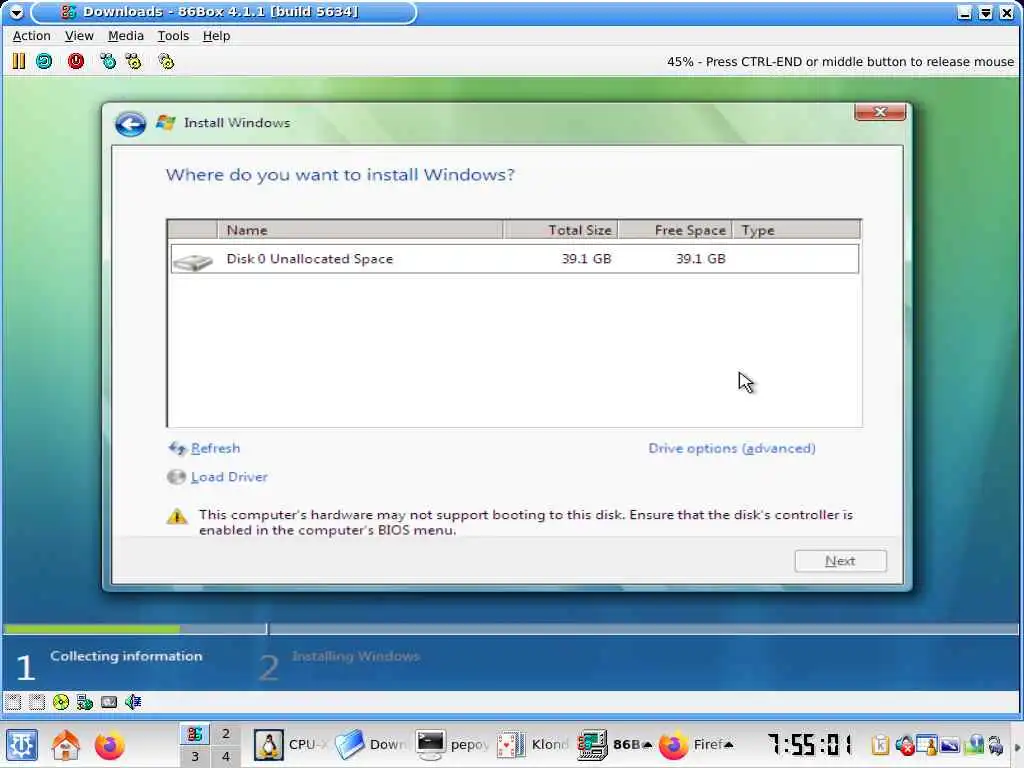Sort by the Total Size column header
Screen dimensions: 1024x768
coord(561,230)
